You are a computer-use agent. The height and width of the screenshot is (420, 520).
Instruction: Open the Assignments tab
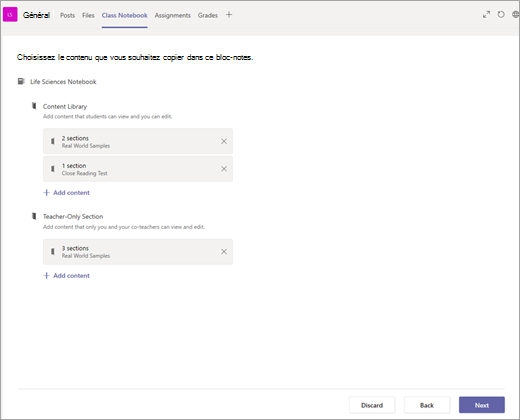point(173,15)
